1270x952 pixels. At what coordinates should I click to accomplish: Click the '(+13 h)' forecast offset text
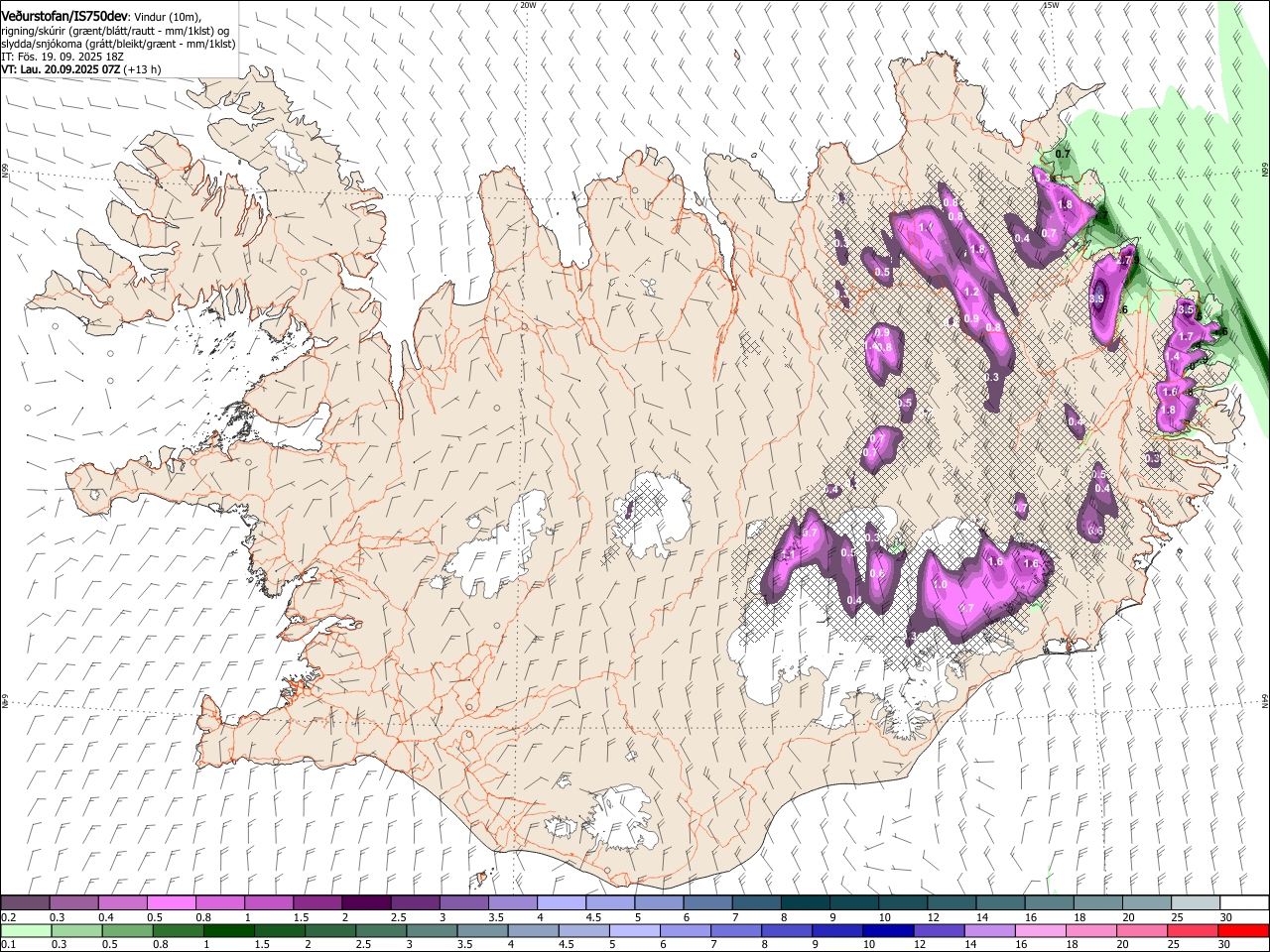tap(143, 69)
